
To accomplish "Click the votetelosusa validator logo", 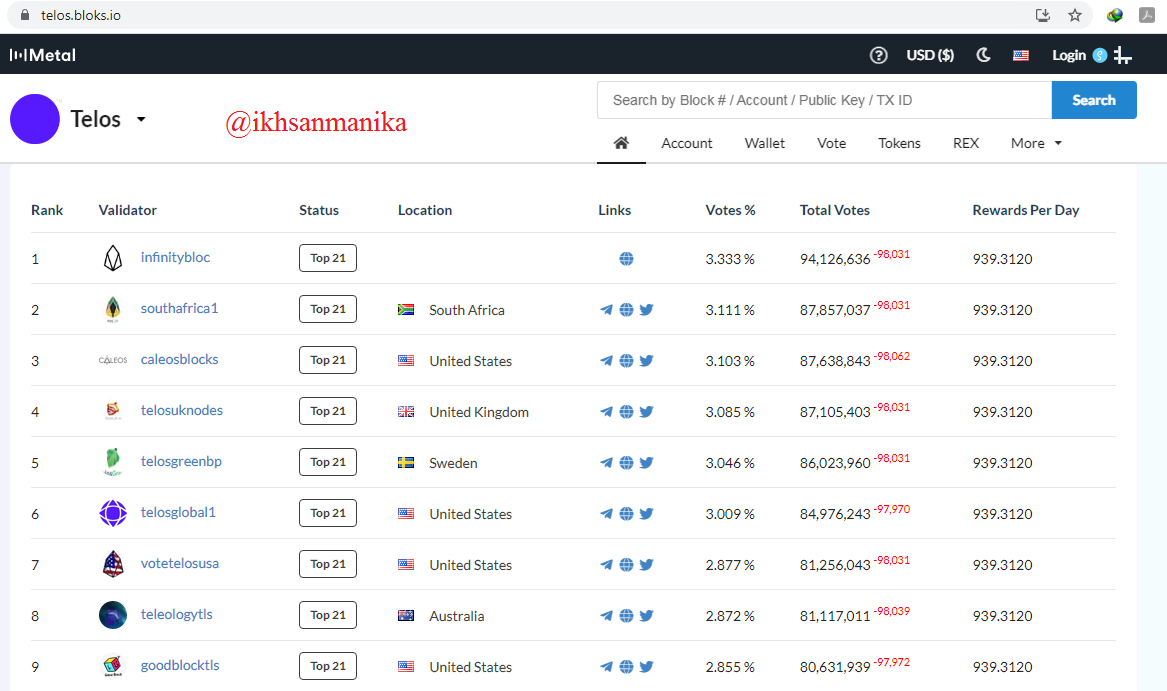I will 113,564.
